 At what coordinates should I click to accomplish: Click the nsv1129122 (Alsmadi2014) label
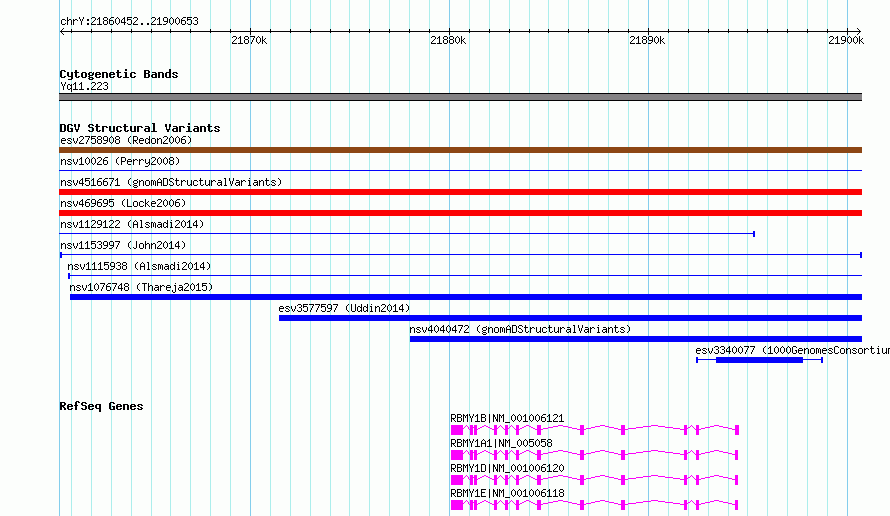coord(132,224)
